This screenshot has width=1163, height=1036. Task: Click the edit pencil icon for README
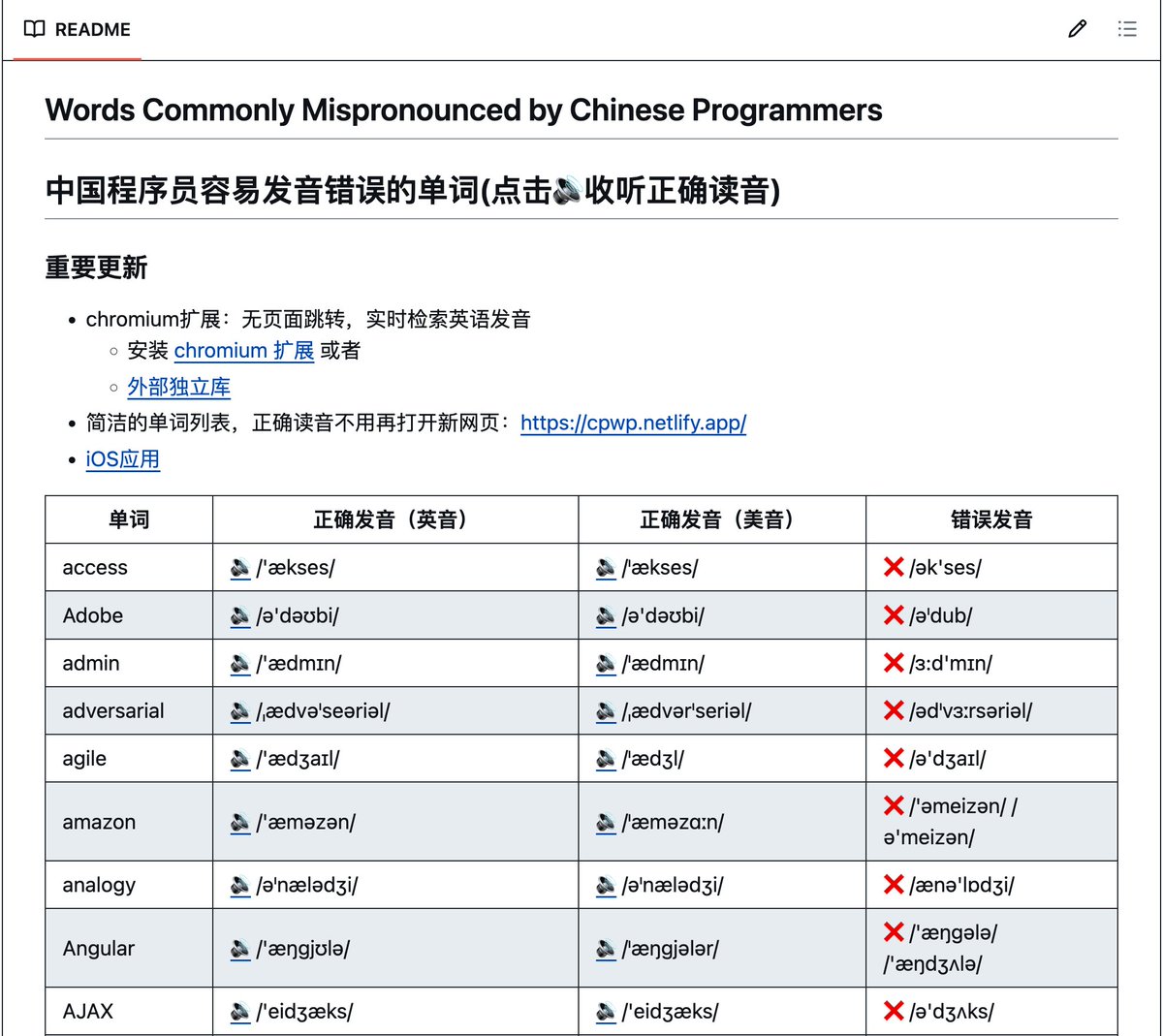point(1077,29)
